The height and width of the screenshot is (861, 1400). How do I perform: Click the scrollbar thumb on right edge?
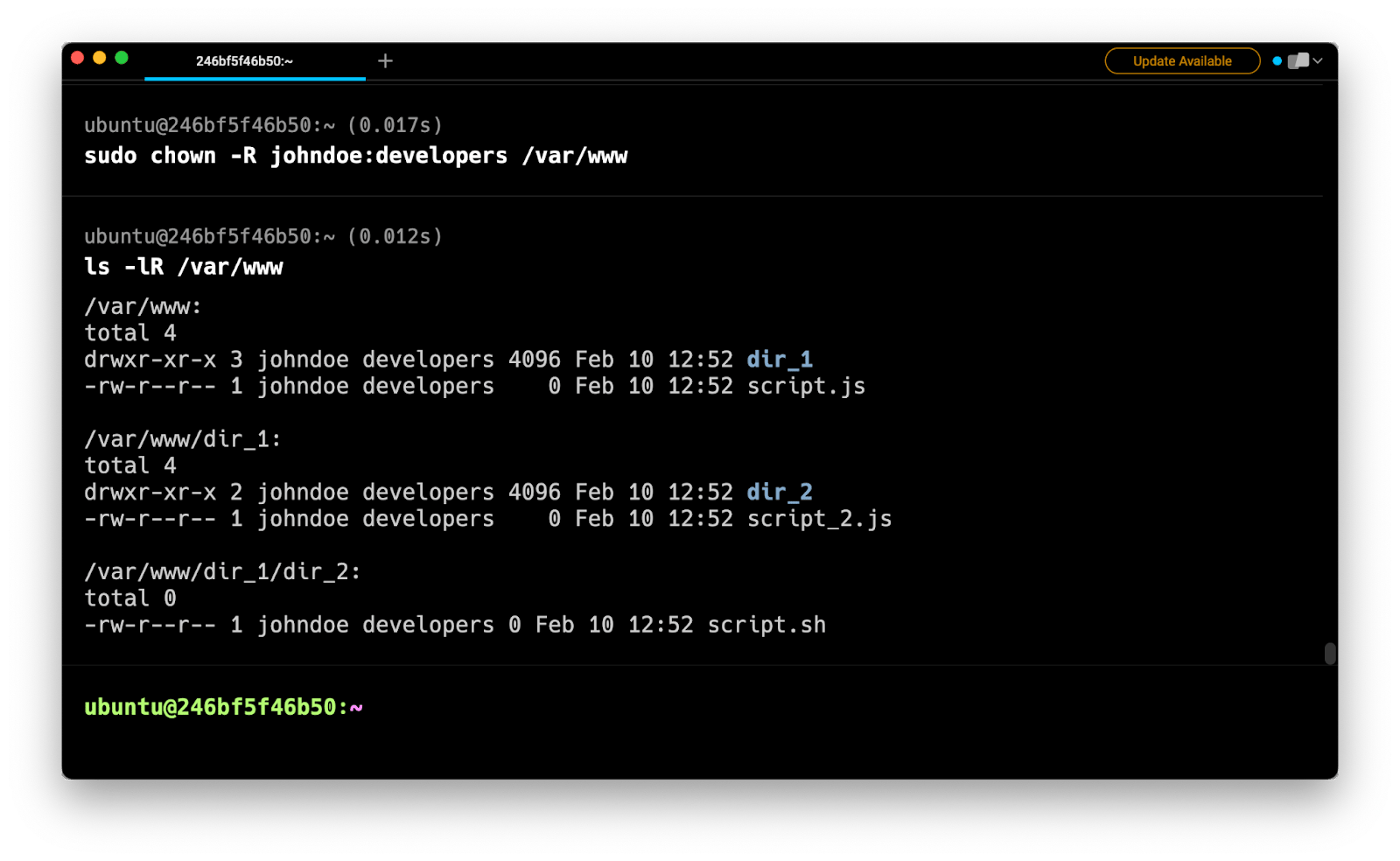(x=1330, y=654)
